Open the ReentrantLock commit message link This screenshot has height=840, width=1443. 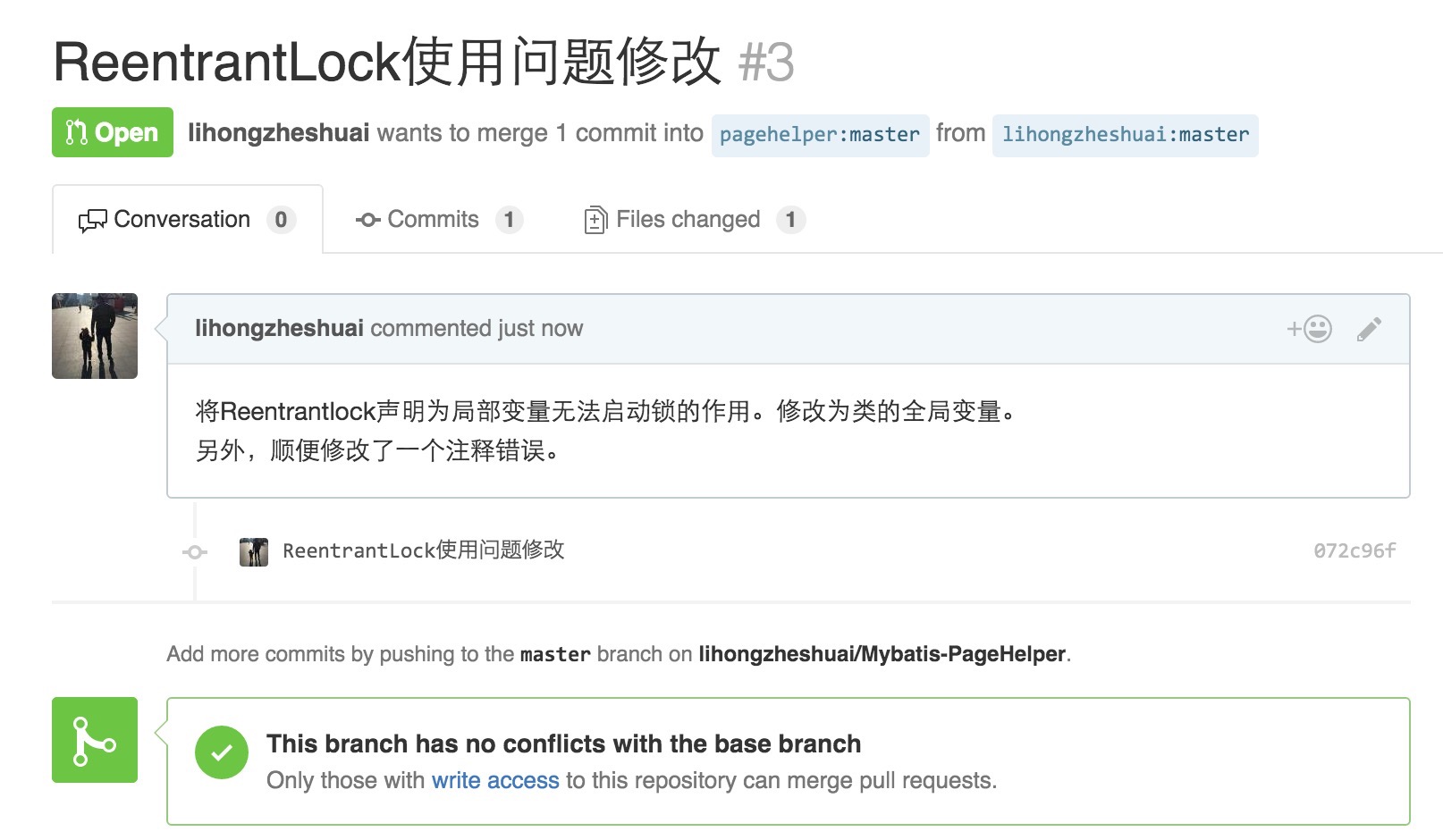(423, 550)
